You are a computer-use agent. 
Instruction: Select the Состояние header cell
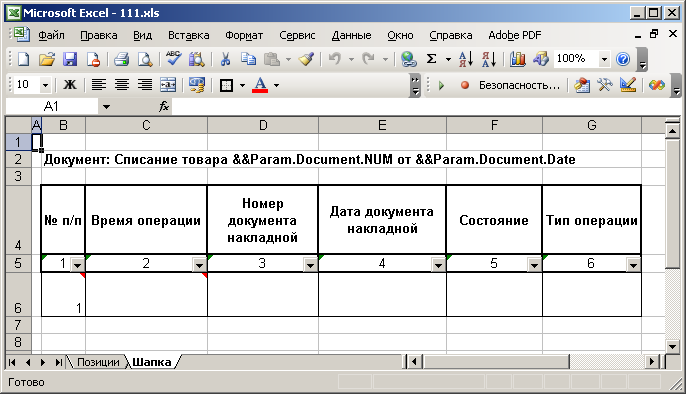(494, 220)
